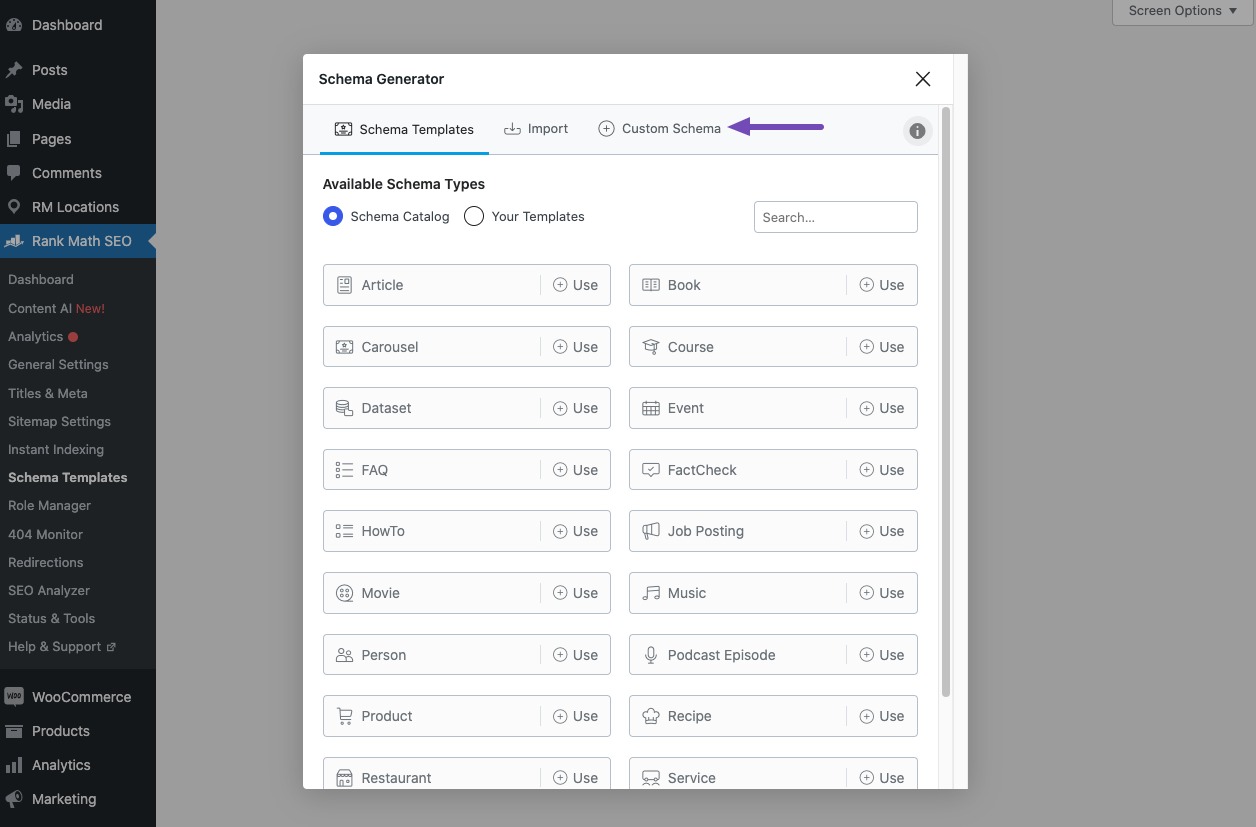Click the Podcast Episode microphone icon
The image size is (1256, 827).
650,655
